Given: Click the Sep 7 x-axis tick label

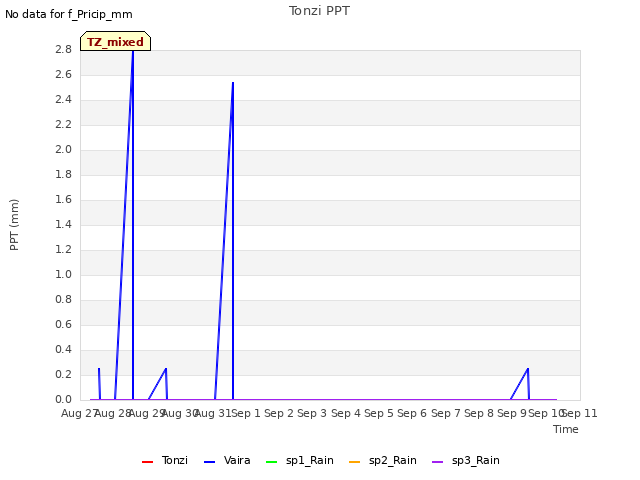Looking at the screenshot, I should 446,413.
